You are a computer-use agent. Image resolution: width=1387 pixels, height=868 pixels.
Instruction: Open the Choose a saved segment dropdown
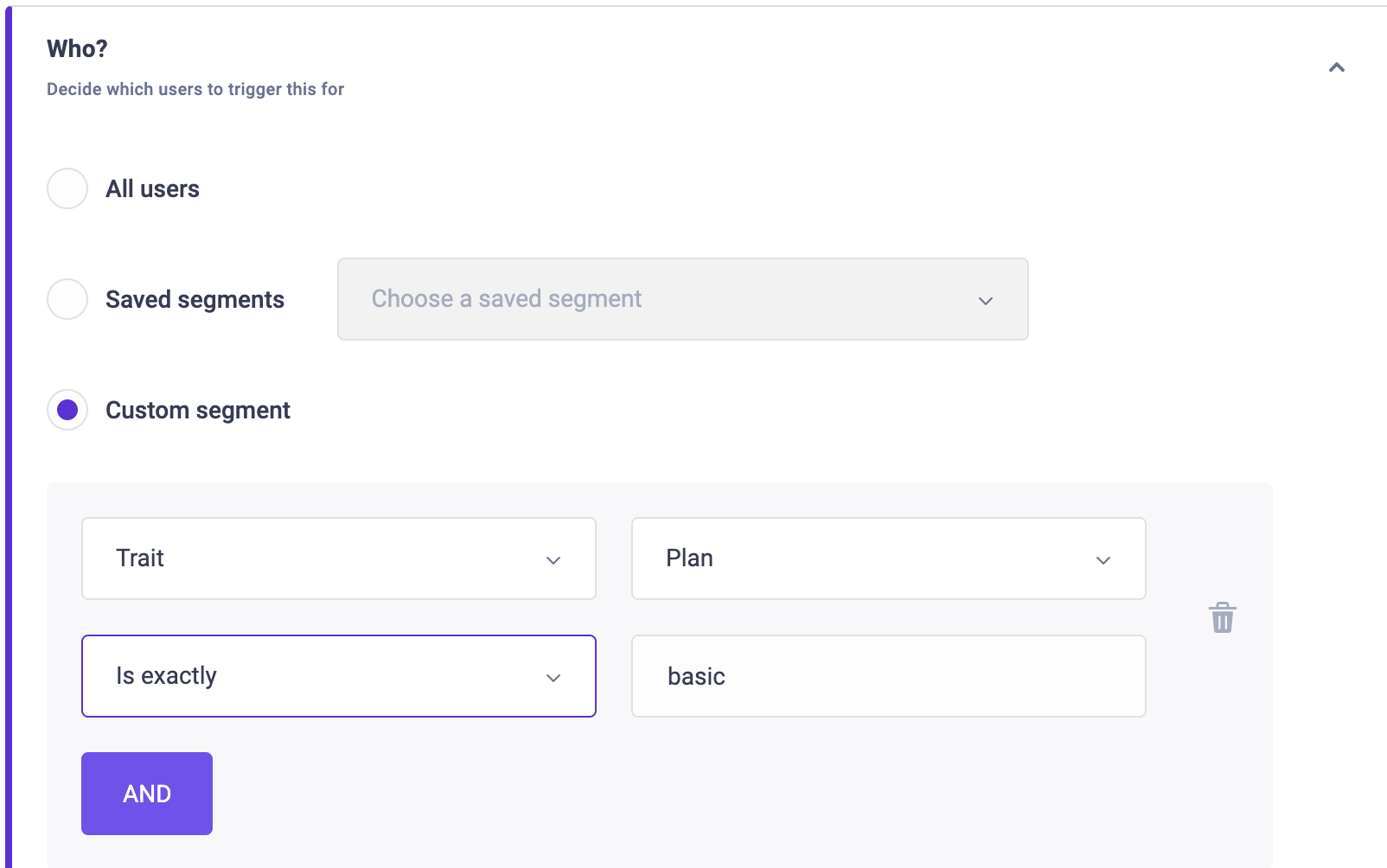[x=682, y=299]
